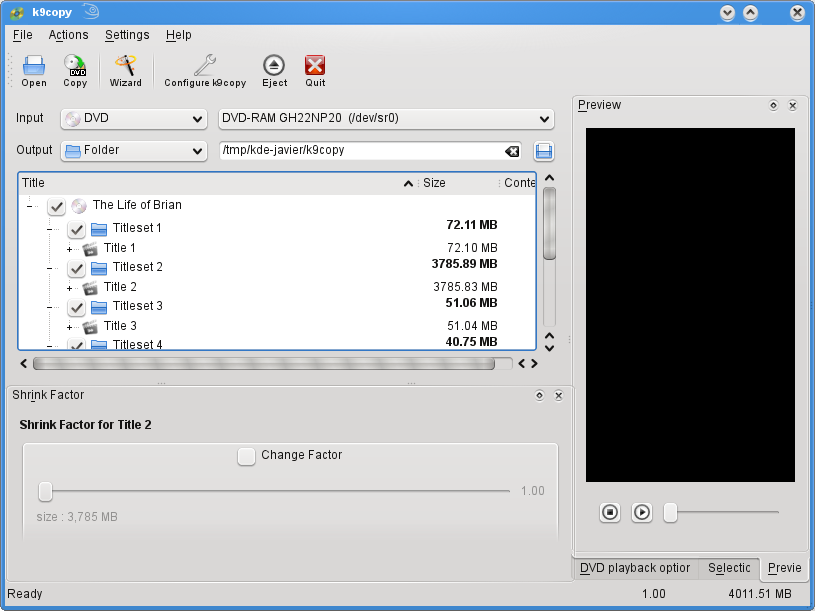Toggle the Titleset 4 checkbox

(76, 344)
